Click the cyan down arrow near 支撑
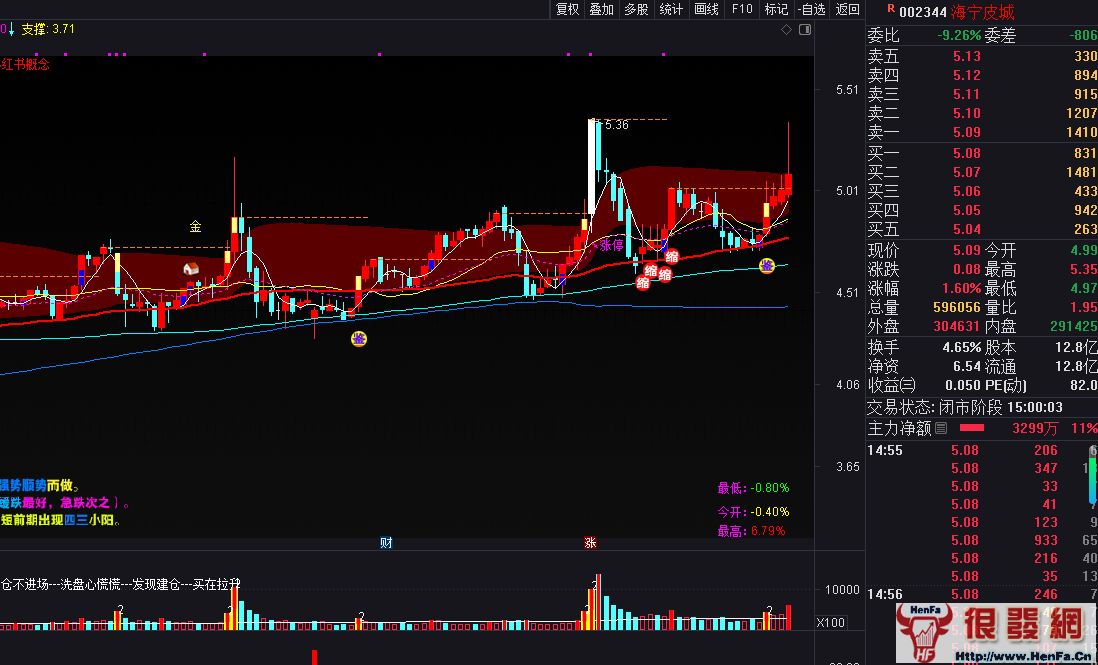 click(x=12, y=29)
